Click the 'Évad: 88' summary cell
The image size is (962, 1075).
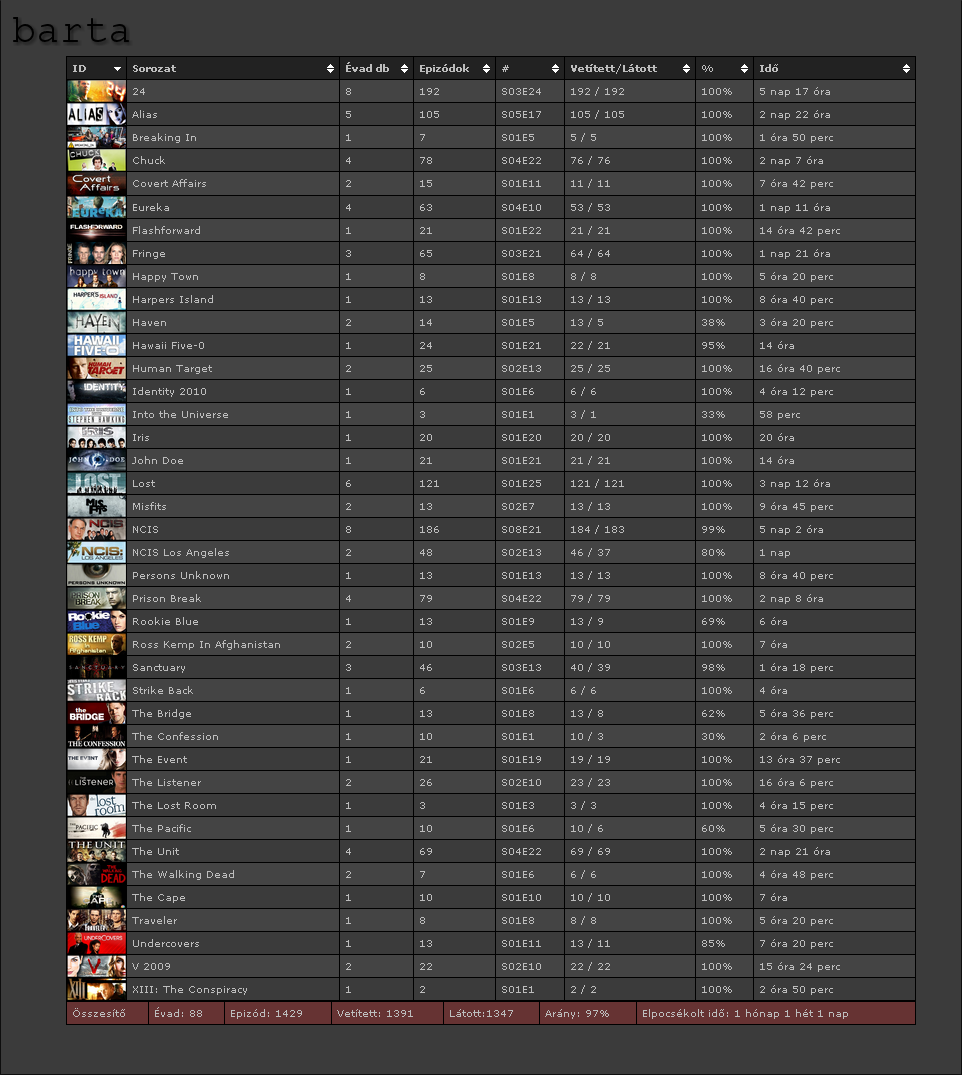pos(186,1013)
